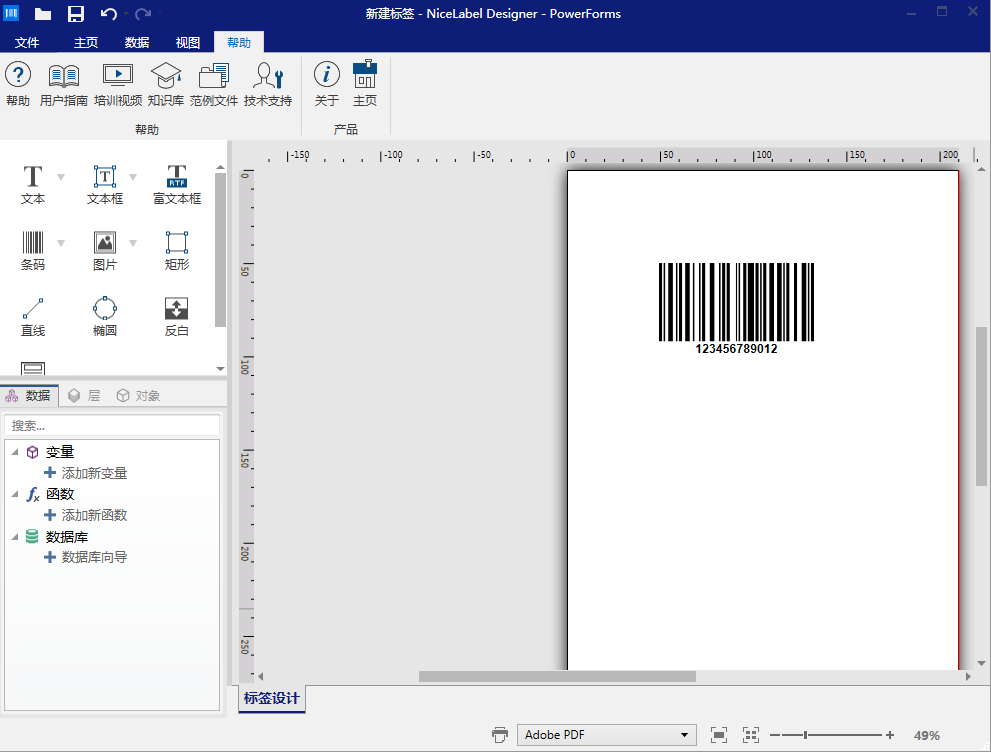Viewport: 991px width, 752px height.
Task: Open the 用户指南 user guide
Action: (x=64, y=84)
